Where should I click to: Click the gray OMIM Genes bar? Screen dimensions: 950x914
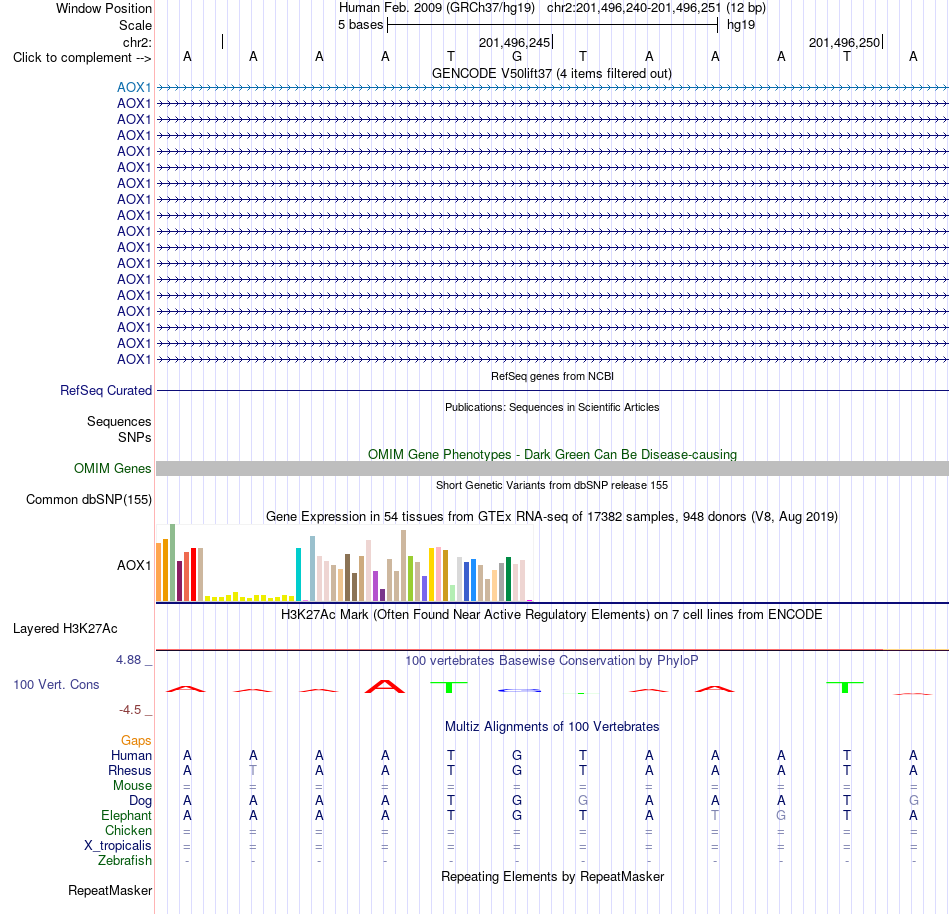pos(552,468)
